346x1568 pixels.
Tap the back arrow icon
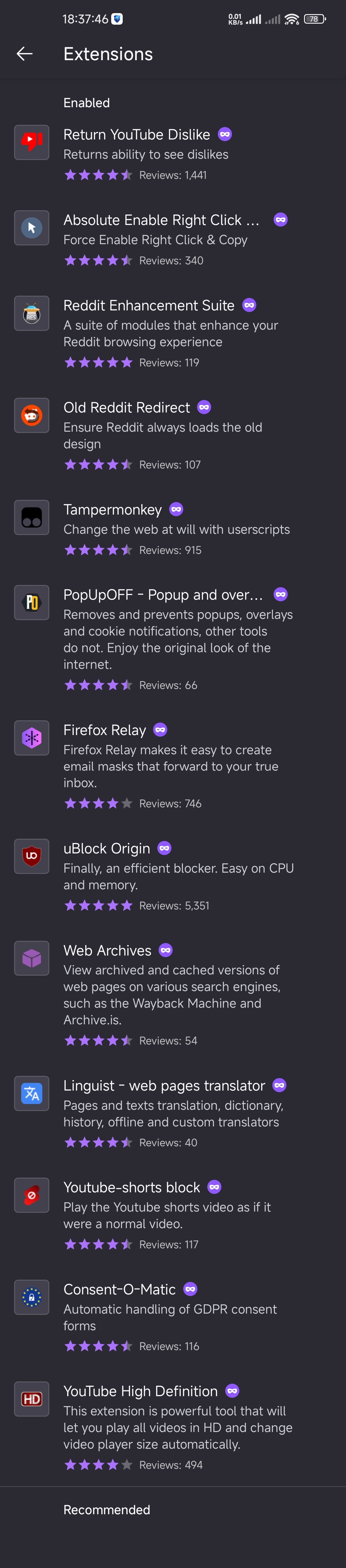pyautogui.click(x=24, y=54)
